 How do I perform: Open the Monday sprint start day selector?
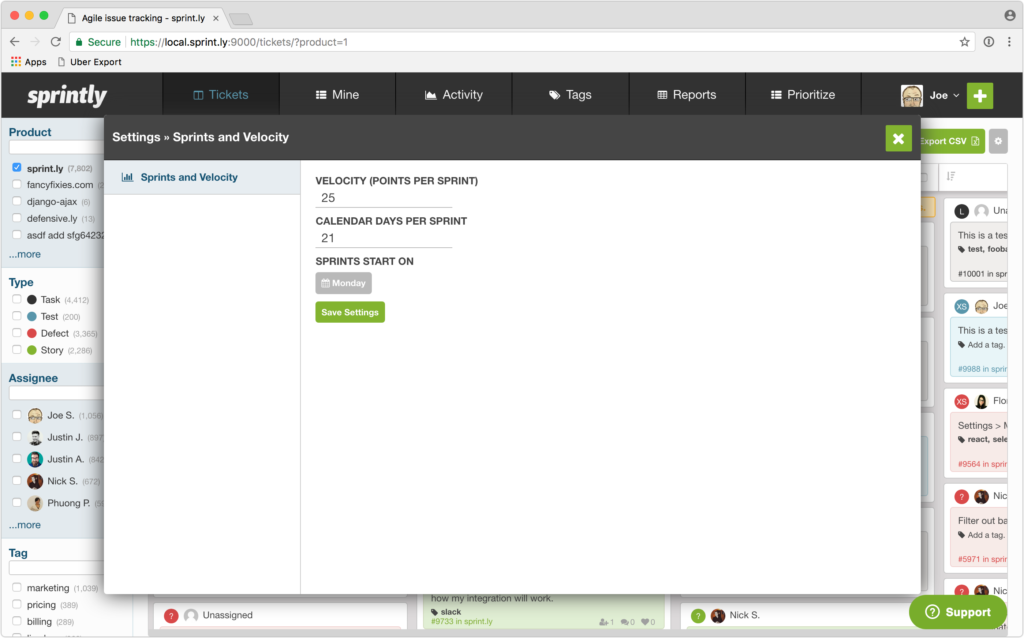click(x=343, y=283)
